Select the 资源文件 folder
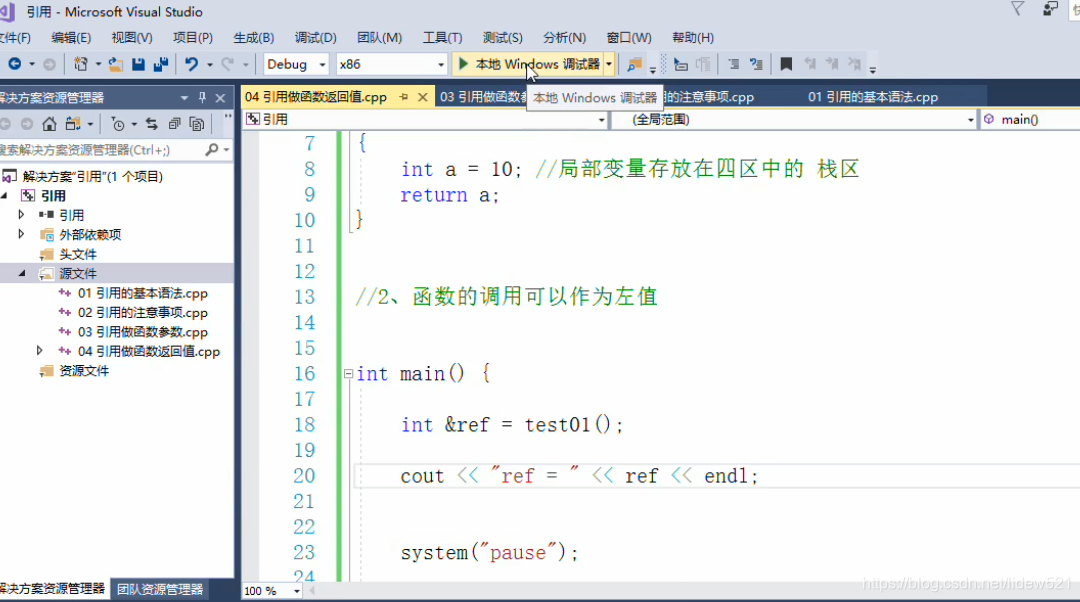Image resolution: width=1080 pixels, height=602 pixels. [x=83, y=371]
